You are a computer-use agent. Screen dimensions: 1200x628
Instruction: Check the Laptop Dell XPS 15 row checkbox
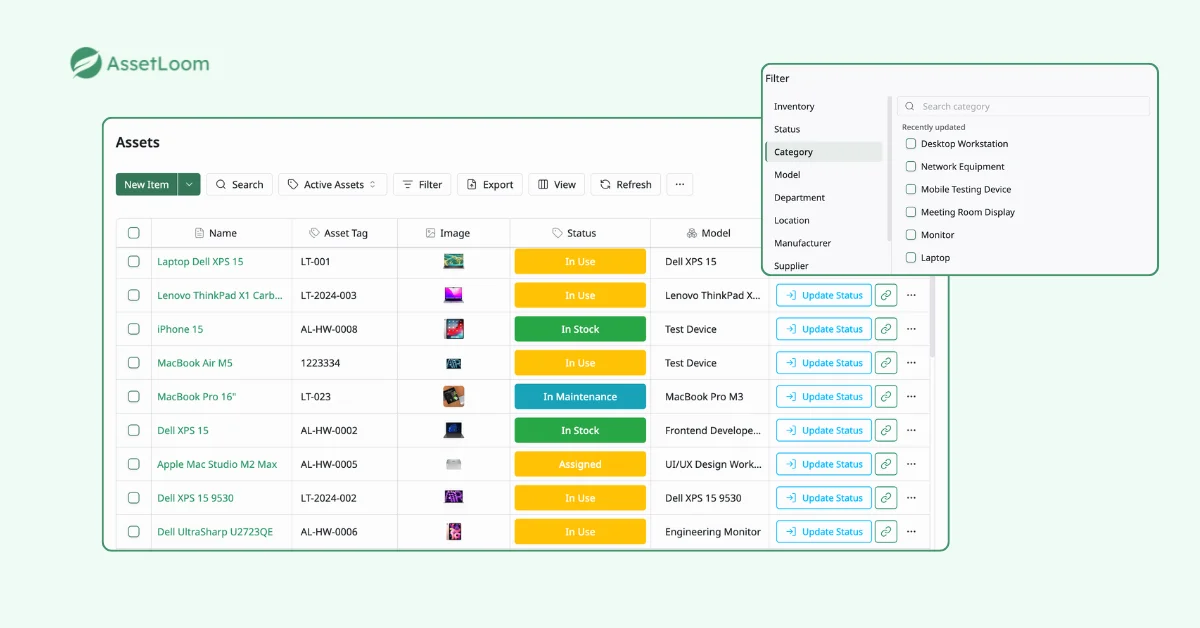pos(134,261)
